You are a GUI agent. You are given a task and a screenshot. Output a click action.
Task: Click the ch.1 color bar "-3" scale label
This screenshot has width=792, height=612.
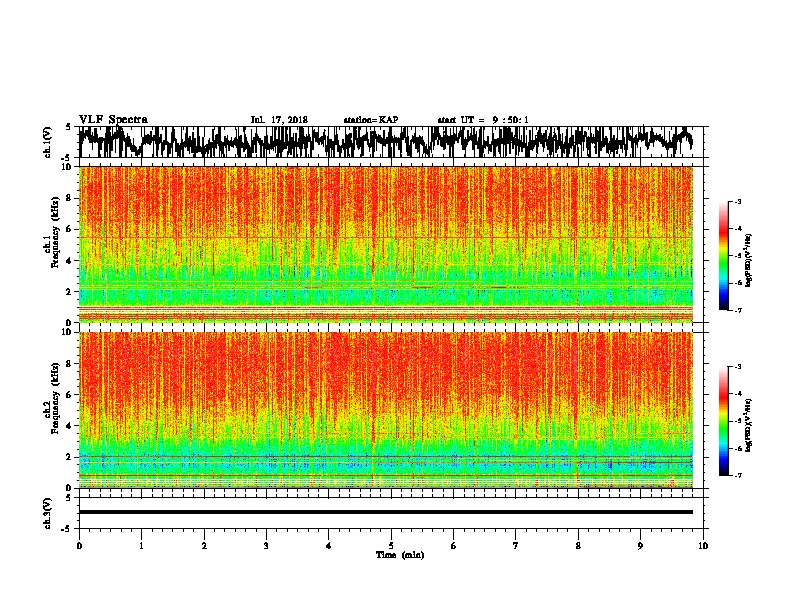[738, 201]
